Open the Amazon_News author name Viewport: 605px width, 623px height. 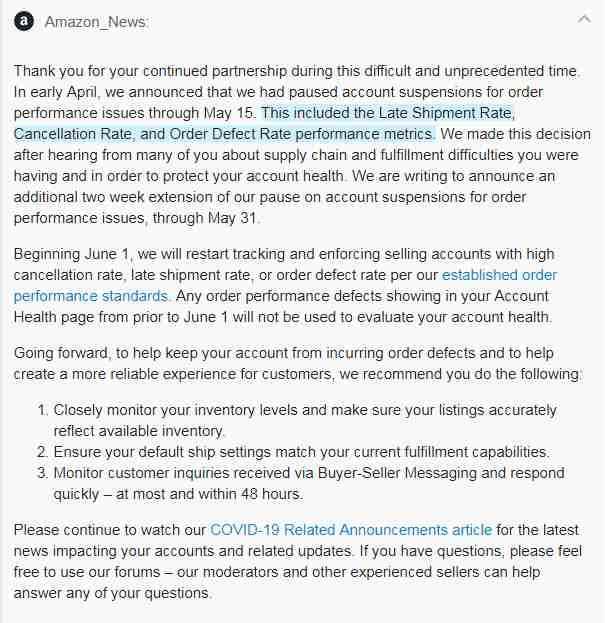pos(96,22)
